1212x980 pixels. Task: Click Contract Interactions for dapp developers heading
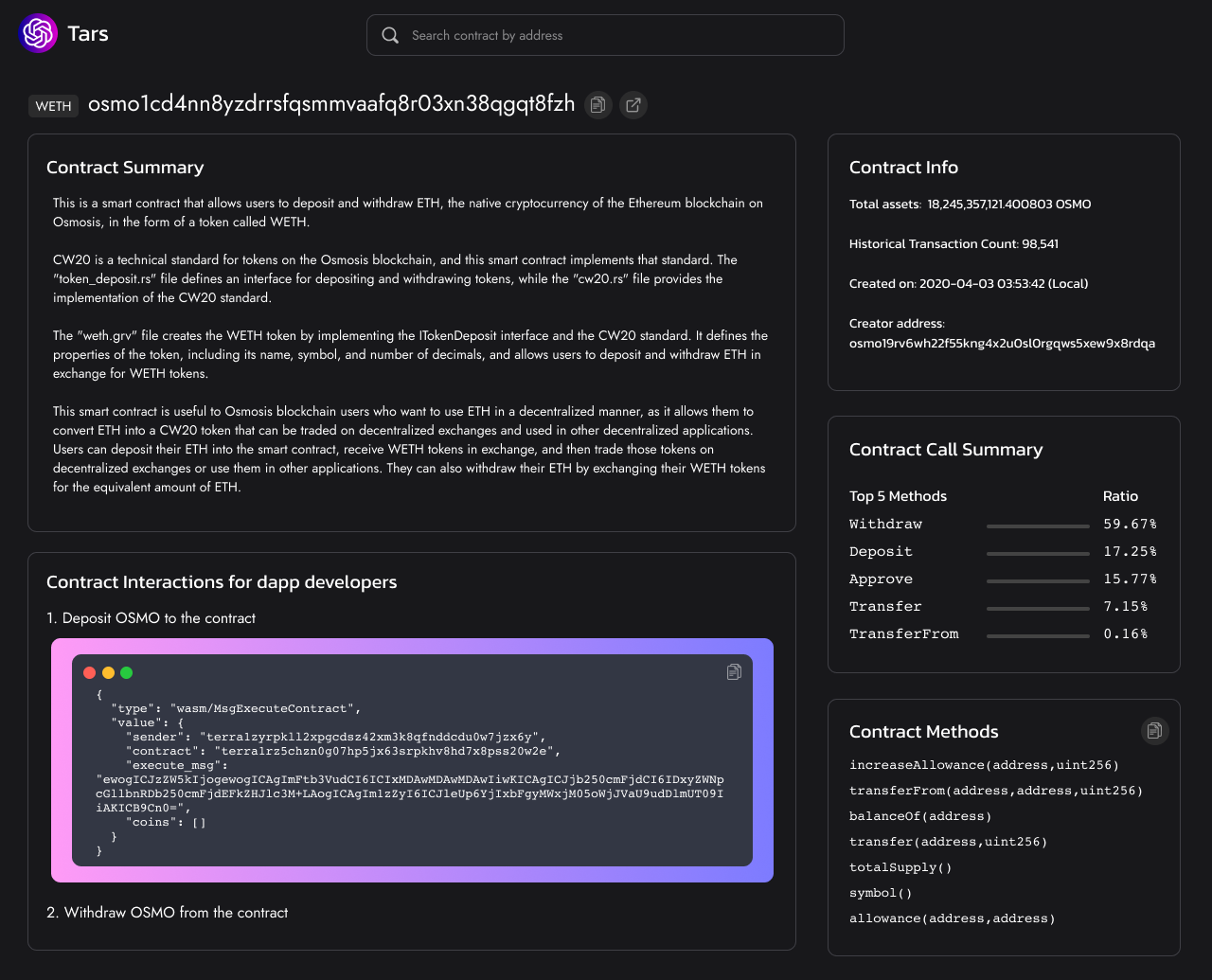(222, 582)
